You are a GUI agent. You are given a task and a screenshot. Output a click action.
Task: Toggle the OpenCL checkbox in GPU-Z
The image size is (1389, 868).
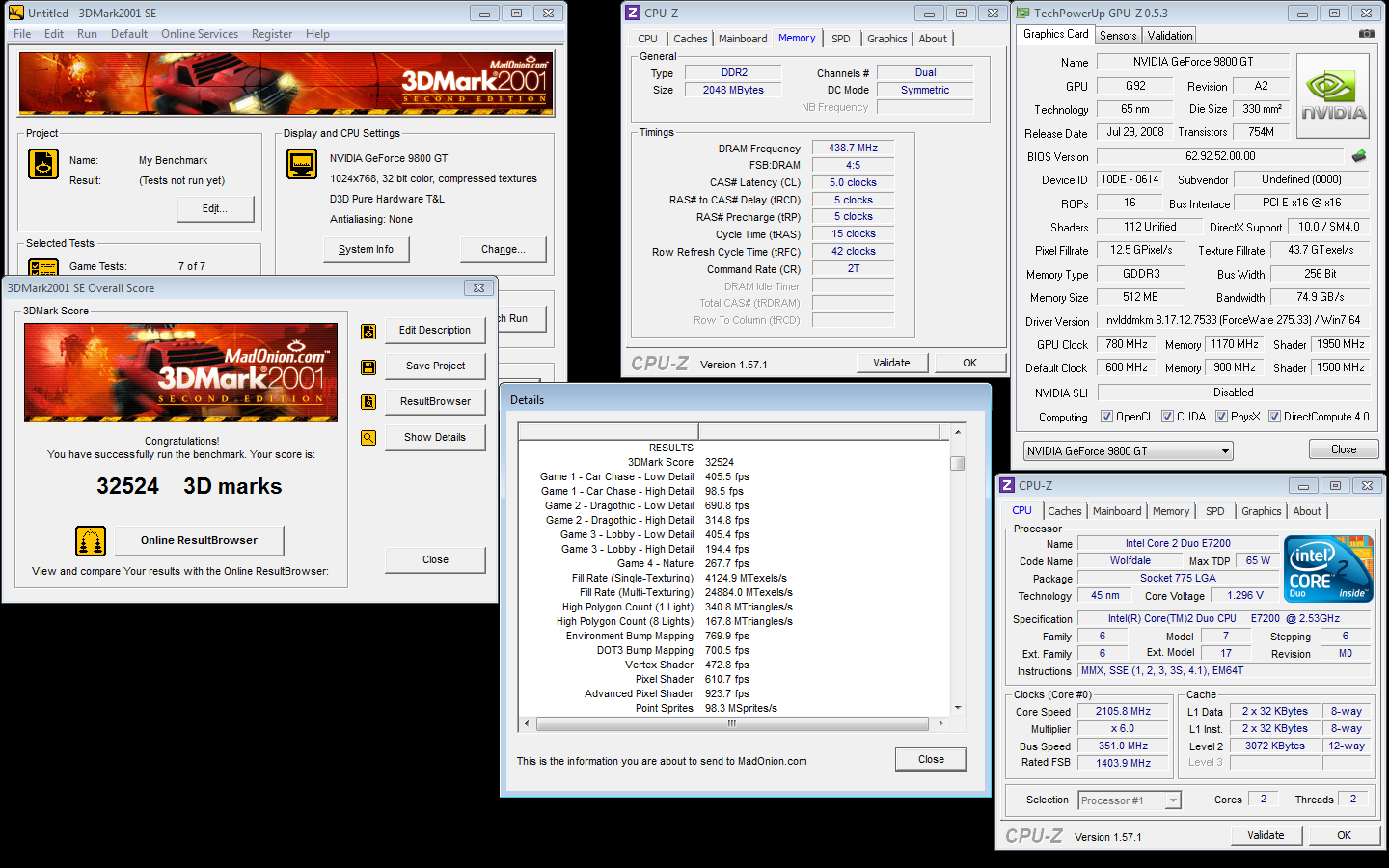pyautogui.click(x=1106, y=417)
